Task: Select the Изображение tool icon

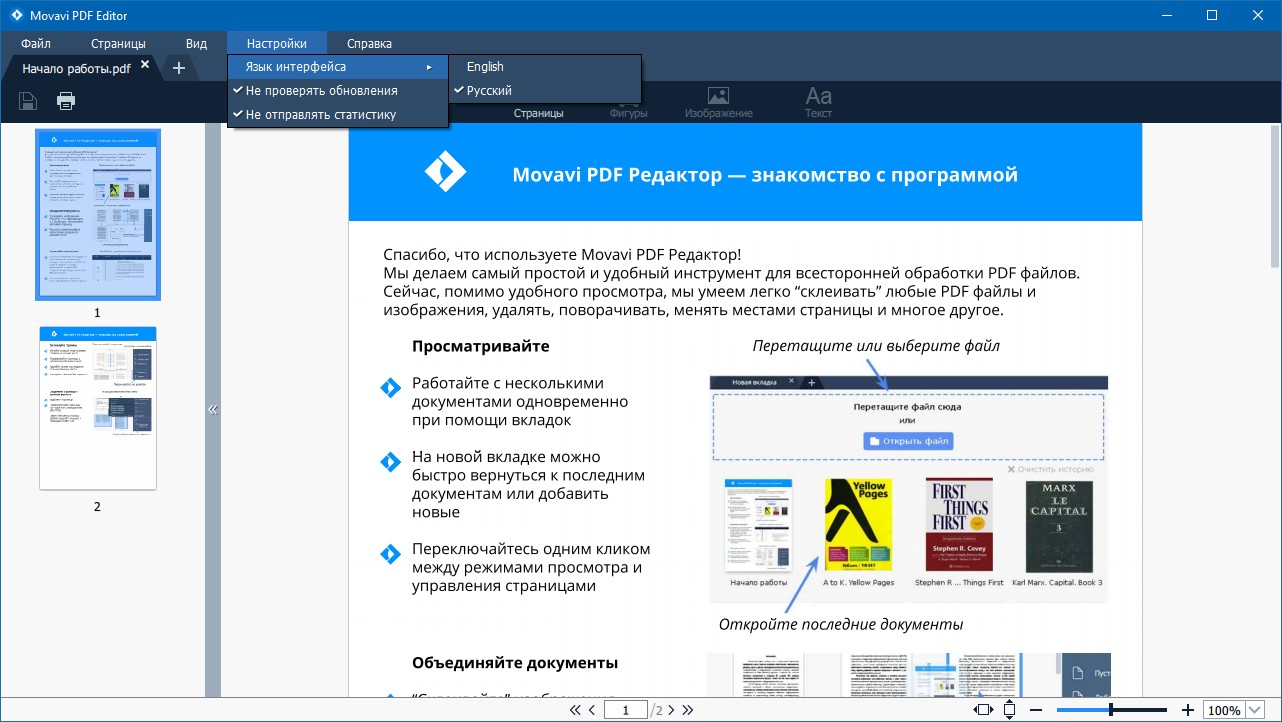Action: [718, 103]
